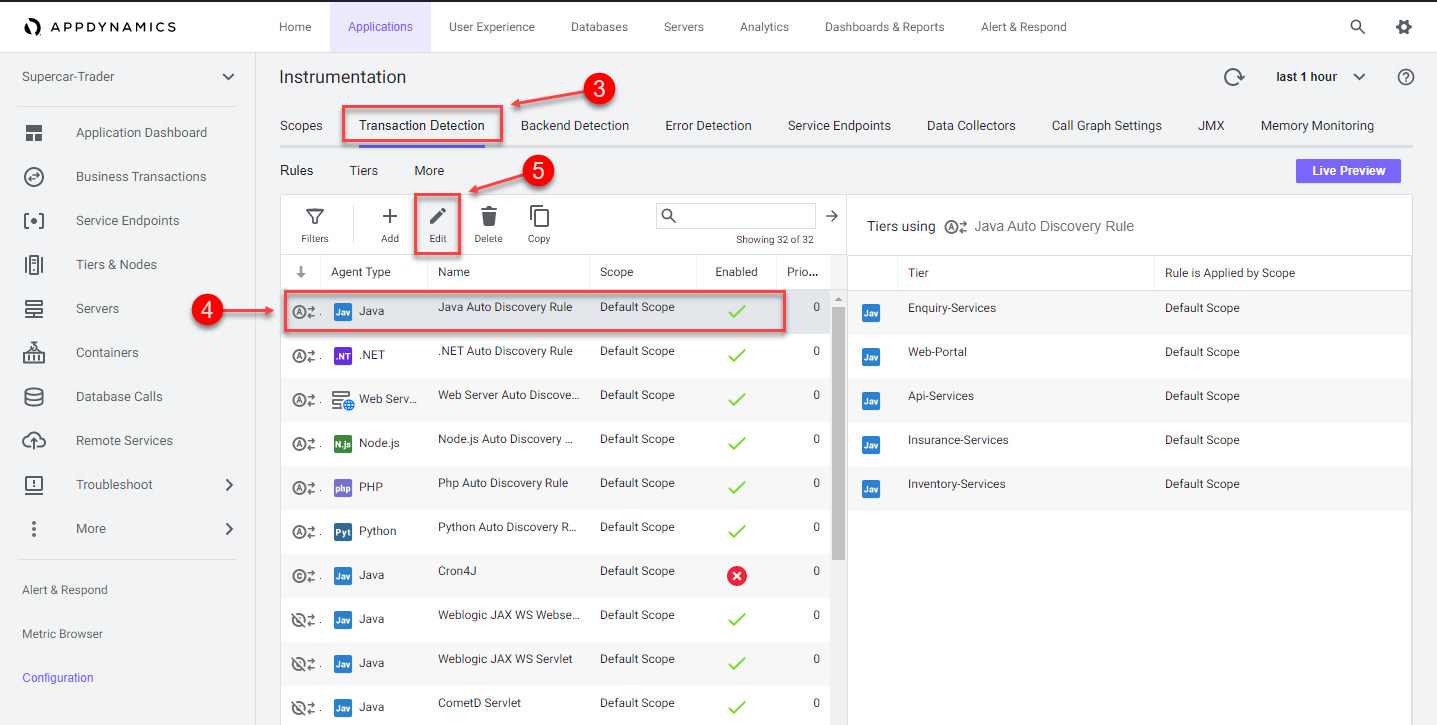Select the Insurance-Services tier row
Screen dimensions: 1437x725
pos(1129,445)
